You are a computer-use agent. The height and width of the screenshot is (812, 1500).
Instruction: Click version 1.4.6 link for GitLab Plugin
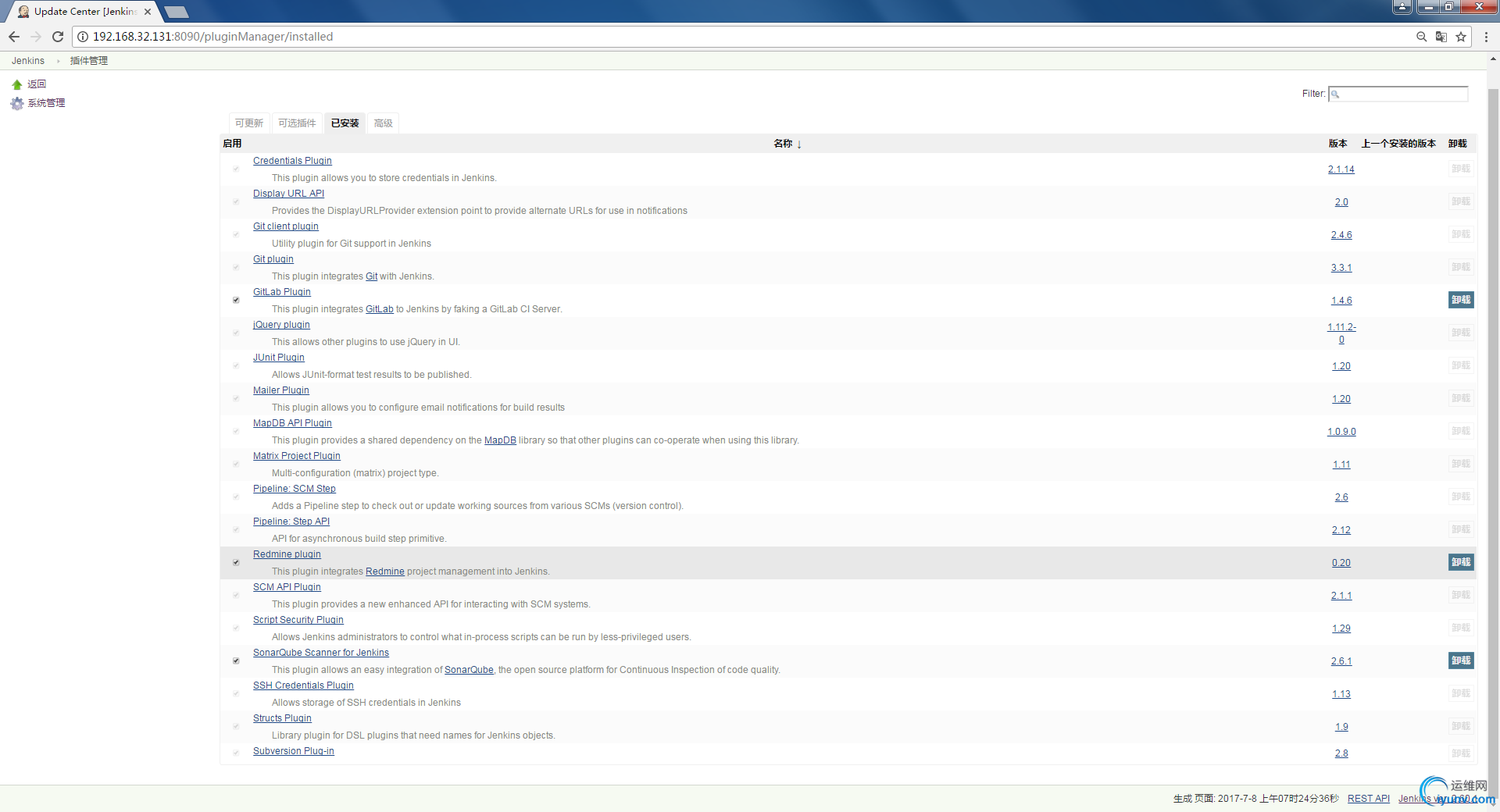coord(1341,301)
